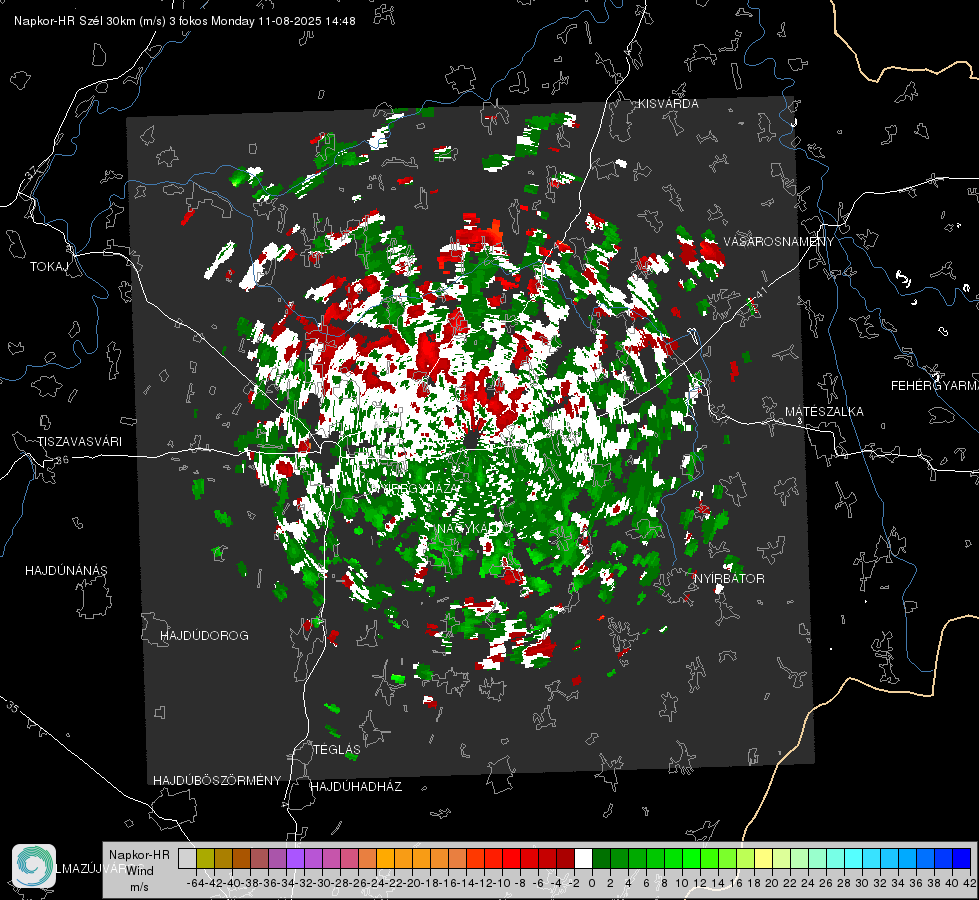The image size is (979, 900).
Task: Click the KISVÁRDA city label
Action: click(668, 104)
